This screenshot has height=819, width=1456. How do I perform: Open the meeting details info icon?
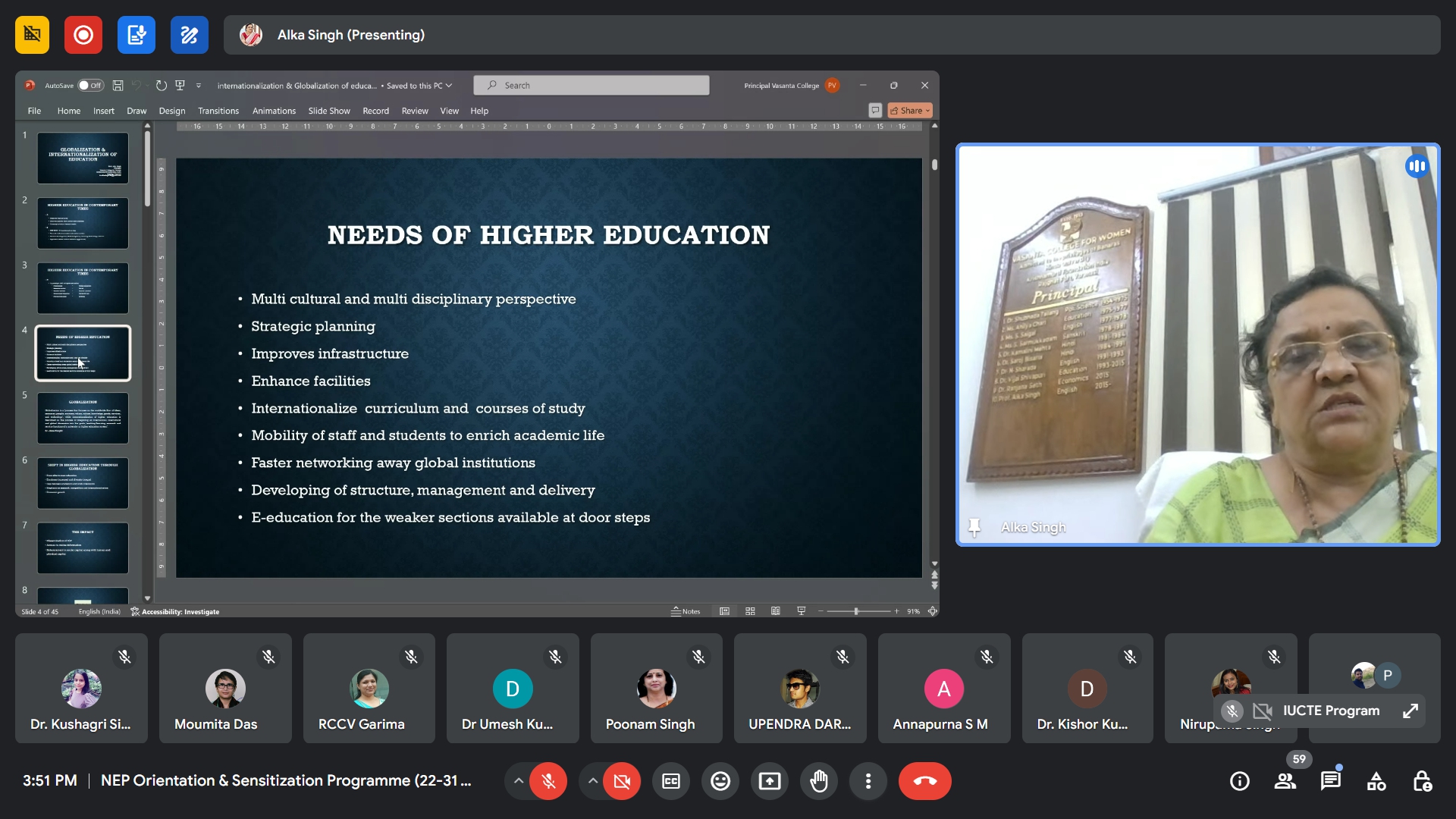tap(1240, 781)
